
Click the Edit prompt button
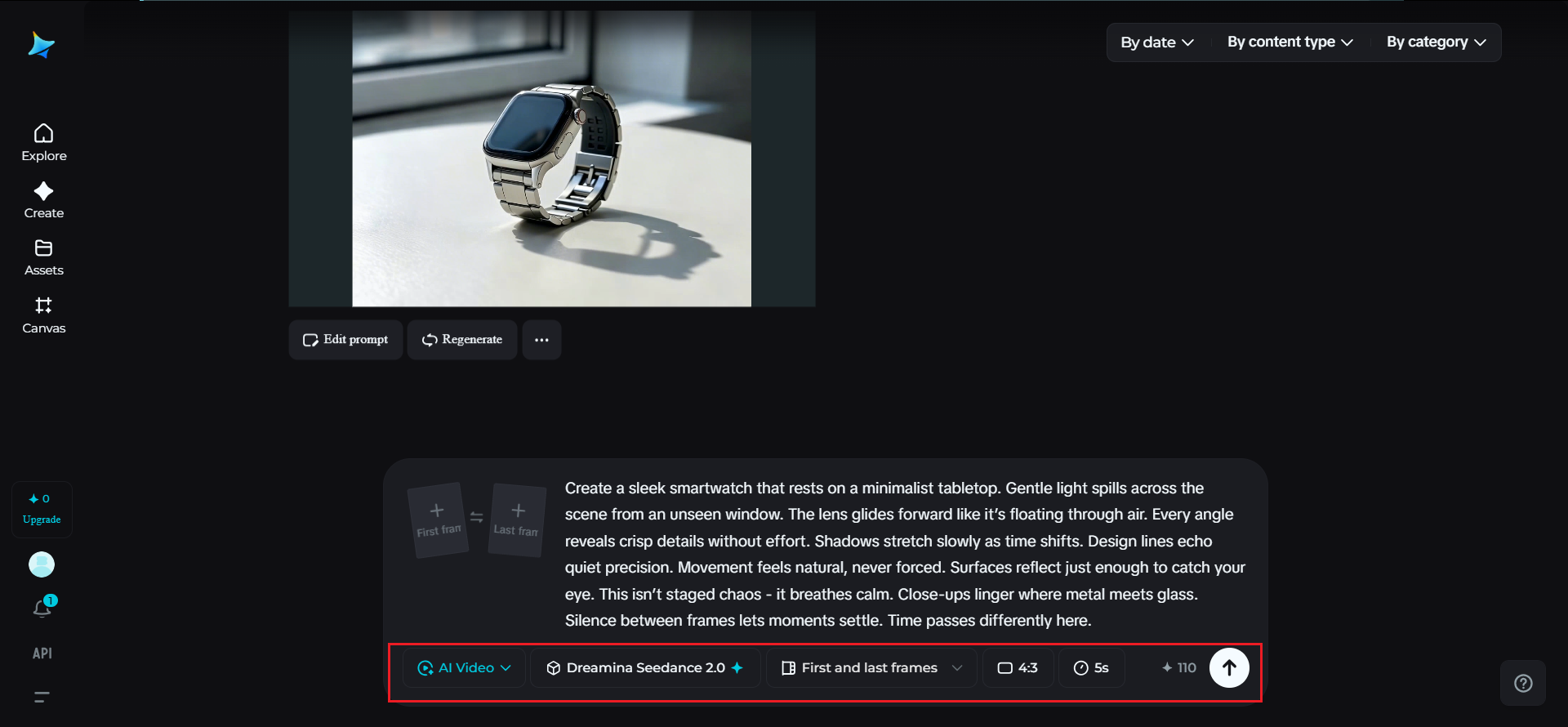(345, 340)
